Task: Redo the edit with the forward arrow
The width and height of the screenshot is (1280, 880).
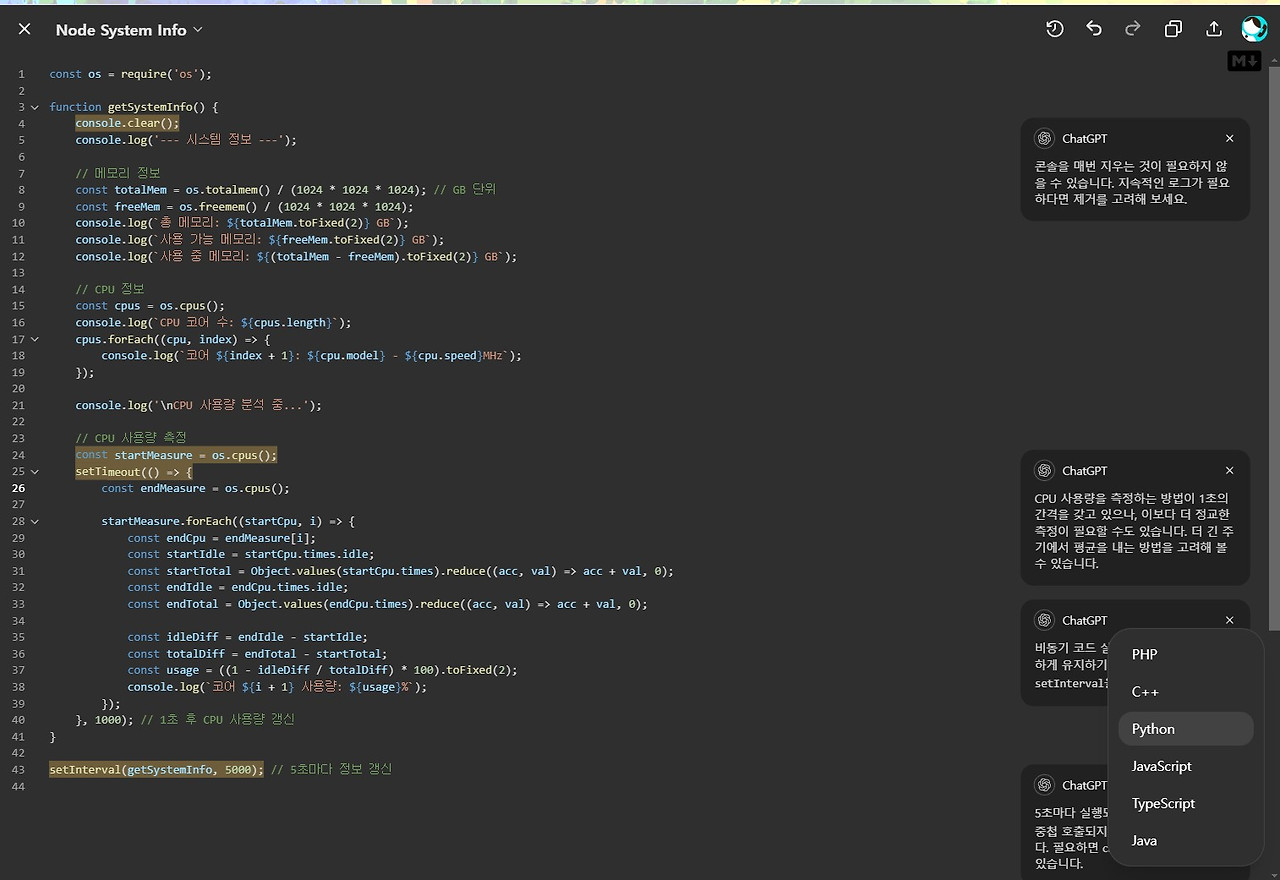Action: tap(1133, 30)
